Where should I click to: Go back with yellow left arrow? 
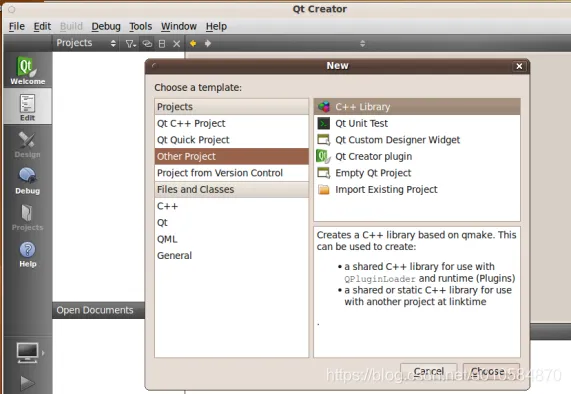[193, 43]
